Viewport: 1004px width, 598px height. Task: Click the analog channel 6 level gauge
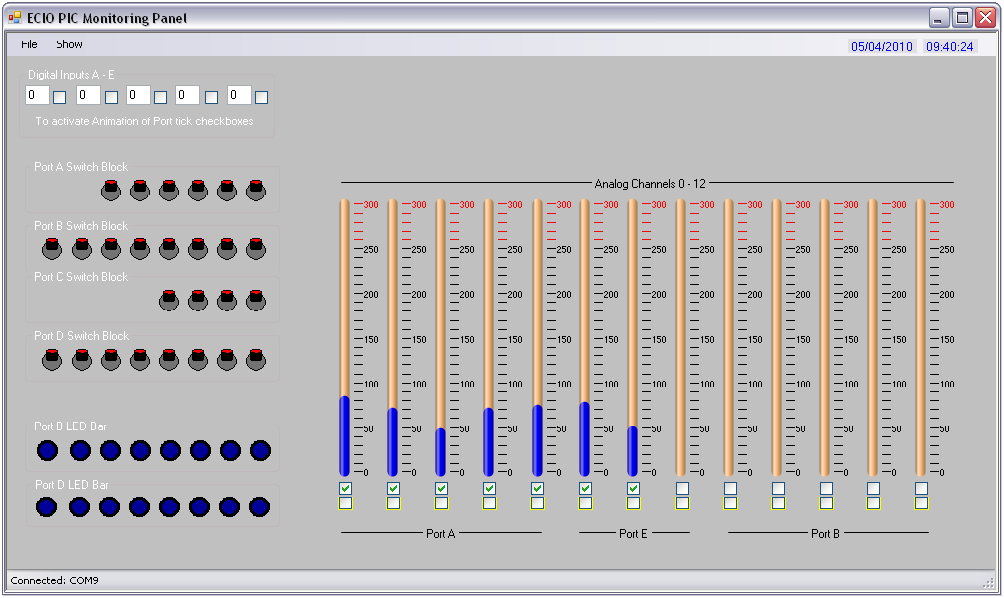(633, 337)
